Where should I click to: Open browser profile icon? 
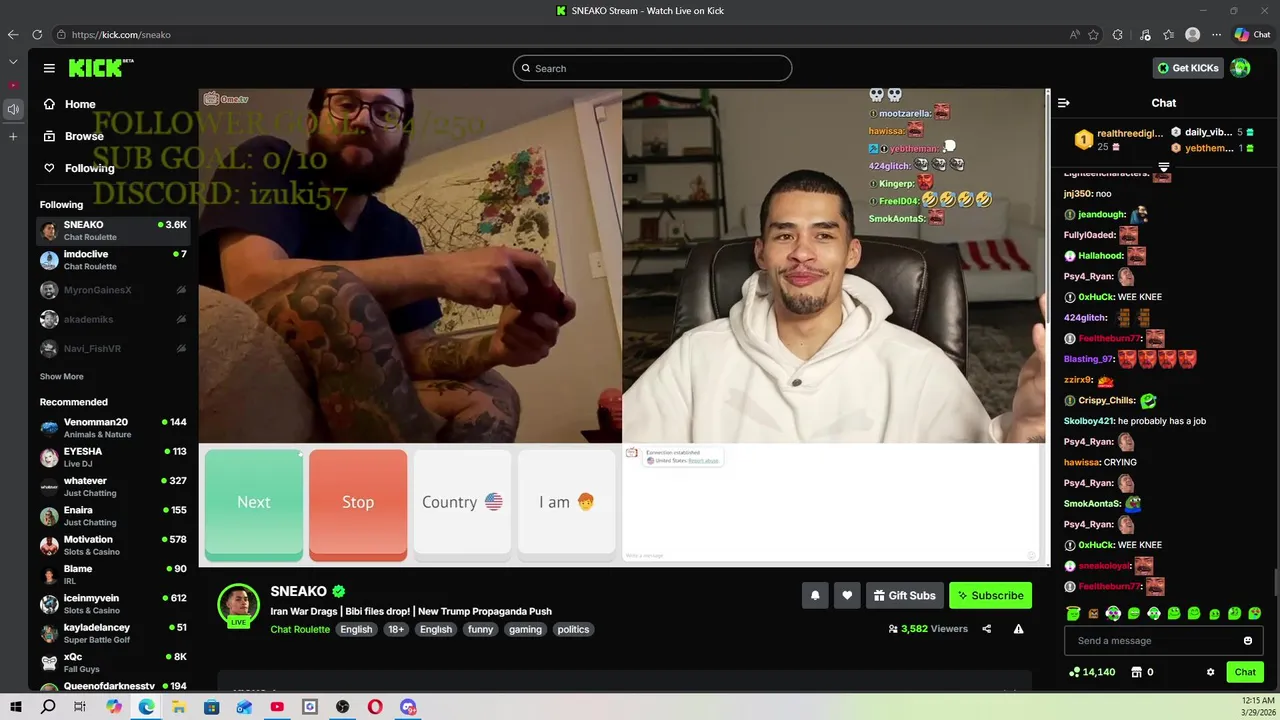coord(1192,34)
